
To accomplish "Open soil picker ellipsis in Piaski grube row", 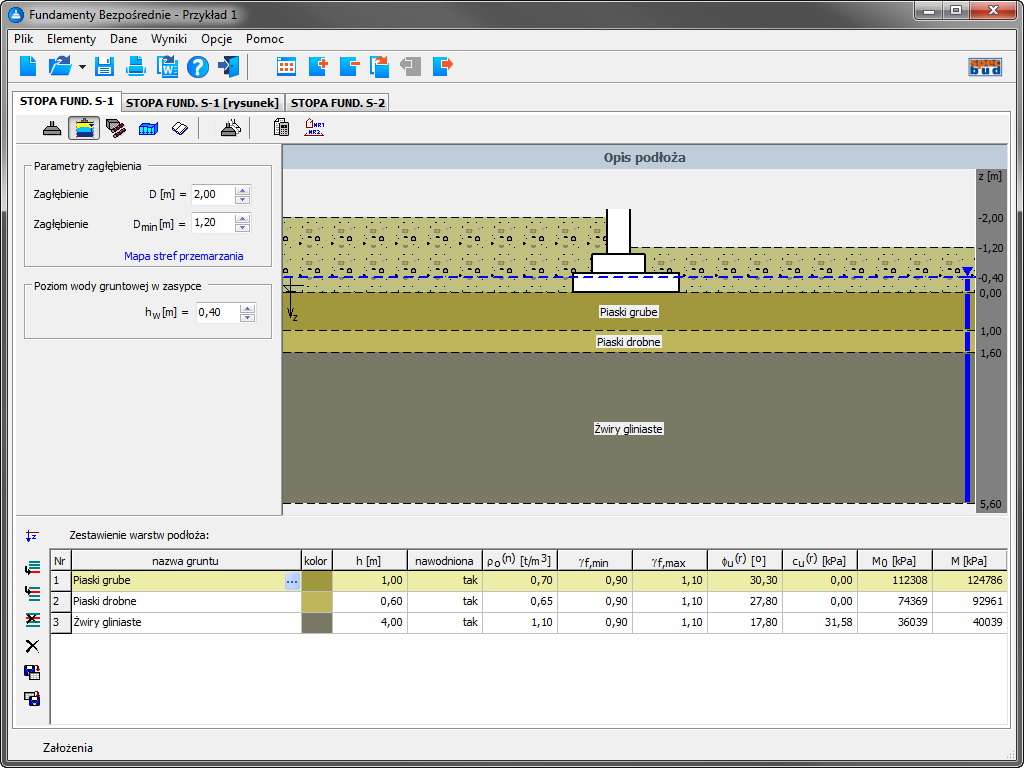I will [291, 580].
